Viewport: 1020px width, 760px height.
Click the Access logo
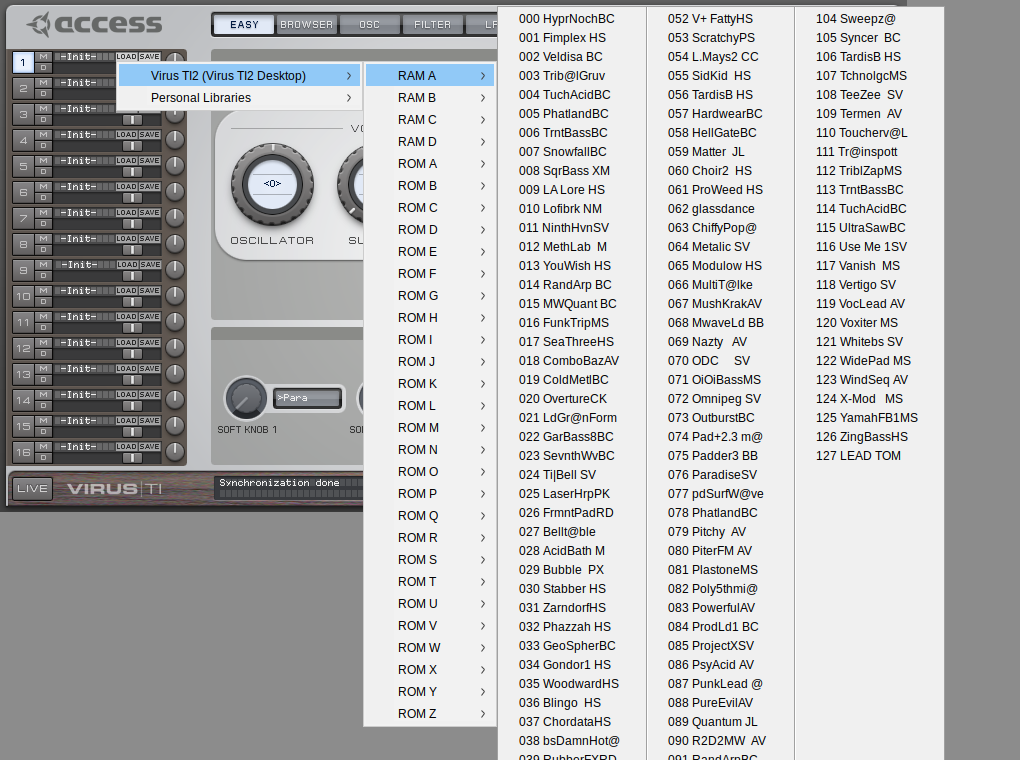(94, 24)
